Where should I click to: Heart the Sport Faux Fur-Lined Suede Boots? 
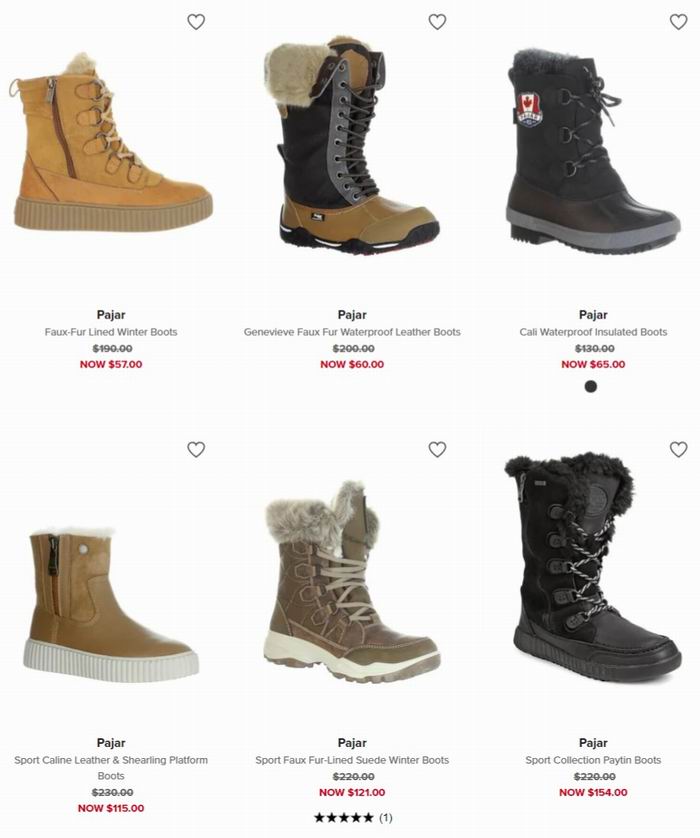[x=437, y=449]
